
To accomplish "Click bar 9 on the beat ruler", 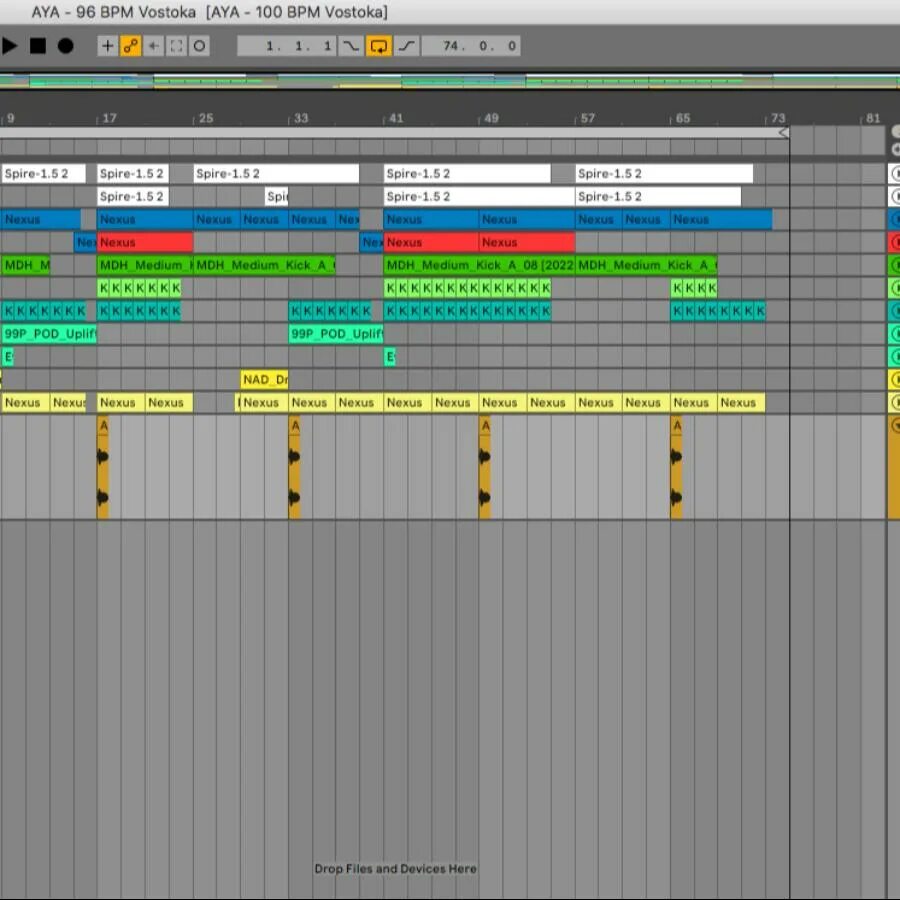I will click(x=10, y=118).
